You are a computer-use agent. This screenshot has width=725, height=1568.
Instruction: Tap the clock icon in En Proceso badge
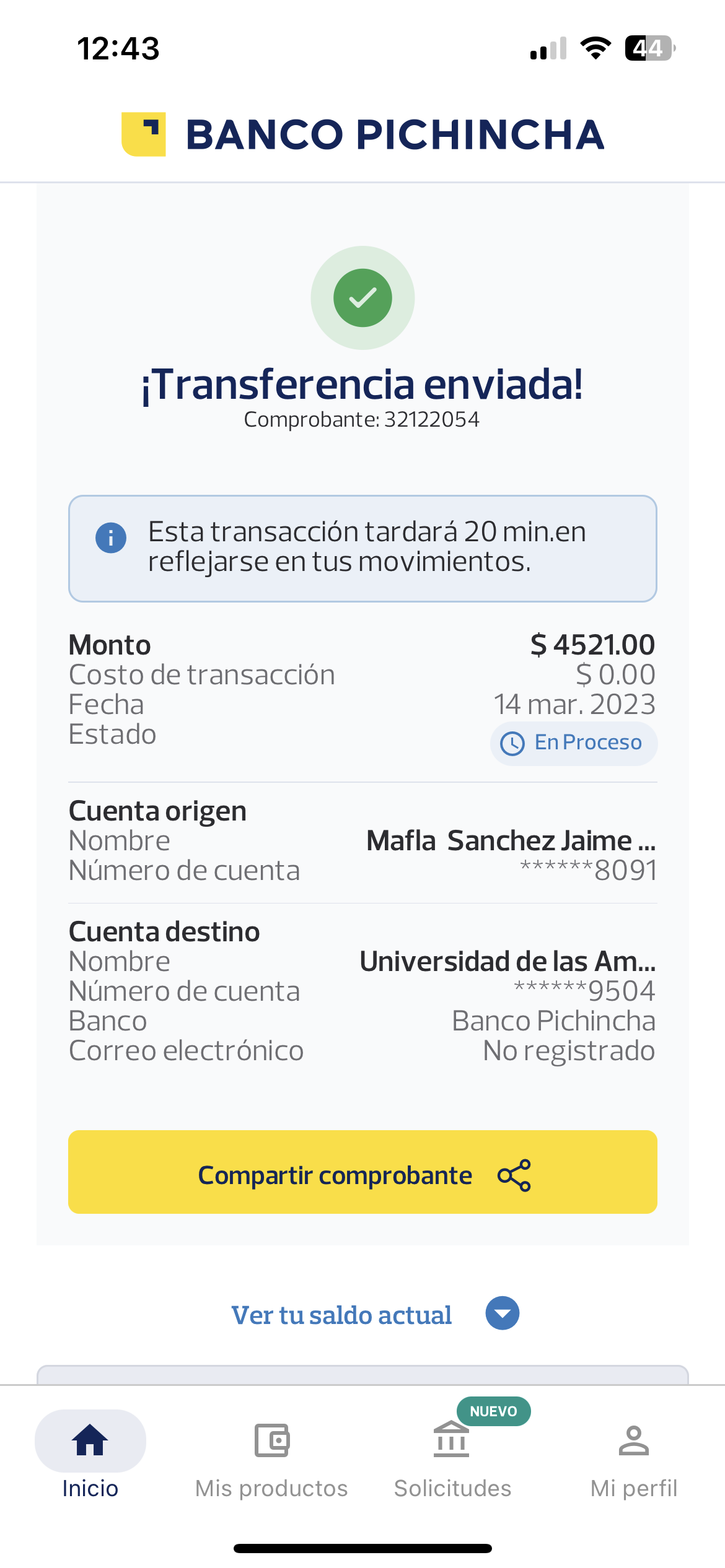(512, 743)
